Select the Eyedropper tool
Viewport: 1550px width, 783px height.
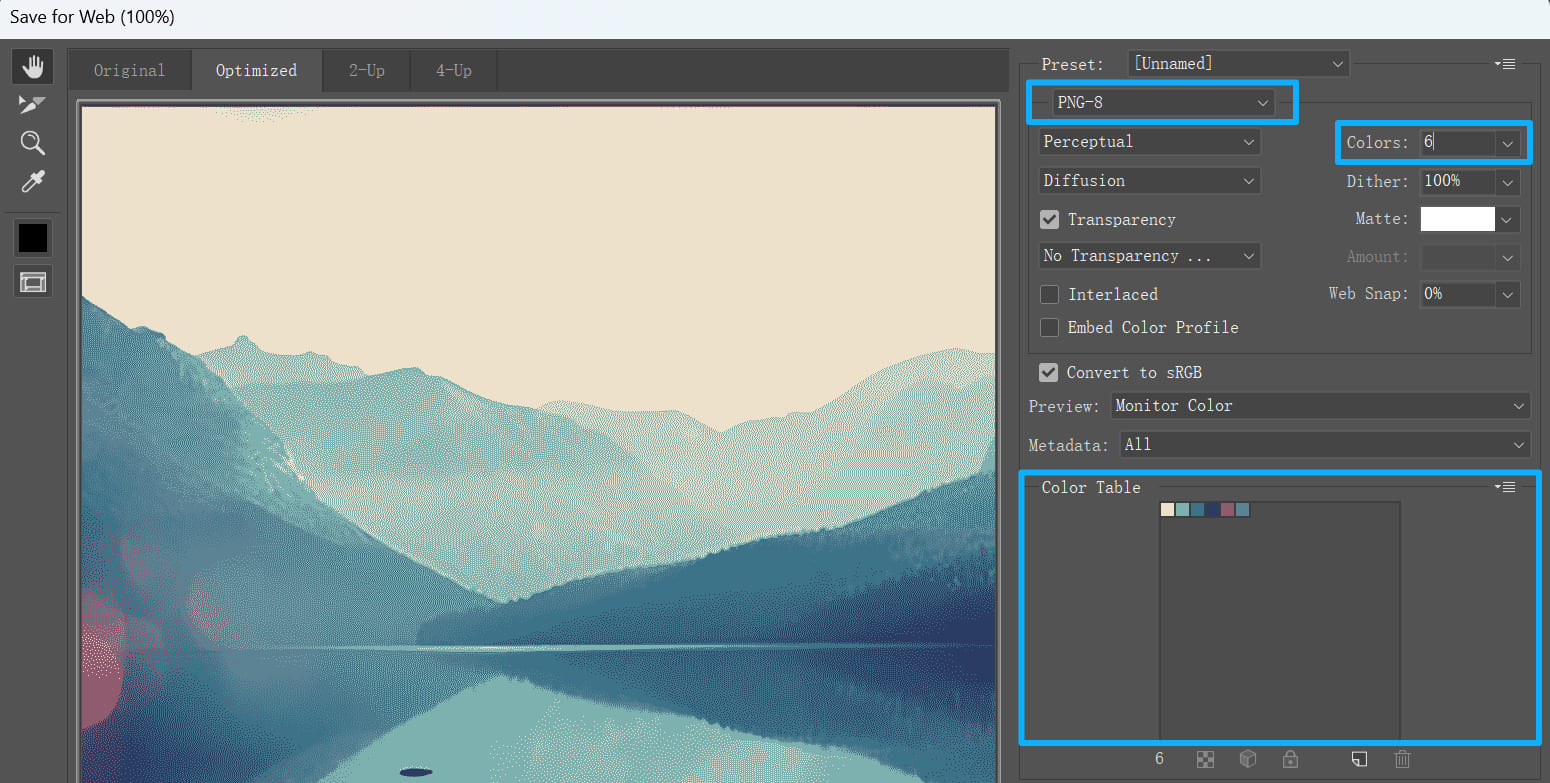pos(32,182)
